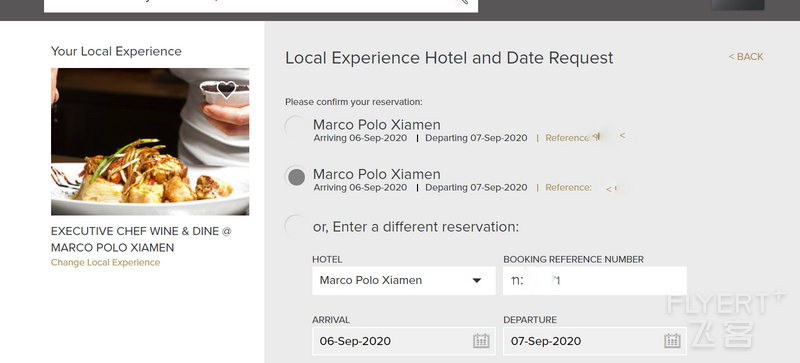Click the search text box at top
This screenshot has height=363, width=800.
(x=261, y=5)
